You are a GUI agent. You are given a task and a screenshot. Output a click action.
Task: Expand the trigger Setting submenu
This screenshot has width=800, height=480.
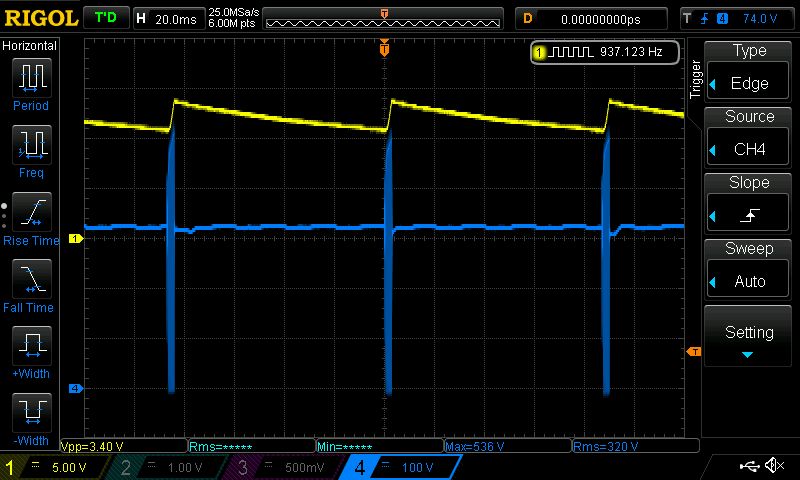pyautogui.click(x=748, y=336)
